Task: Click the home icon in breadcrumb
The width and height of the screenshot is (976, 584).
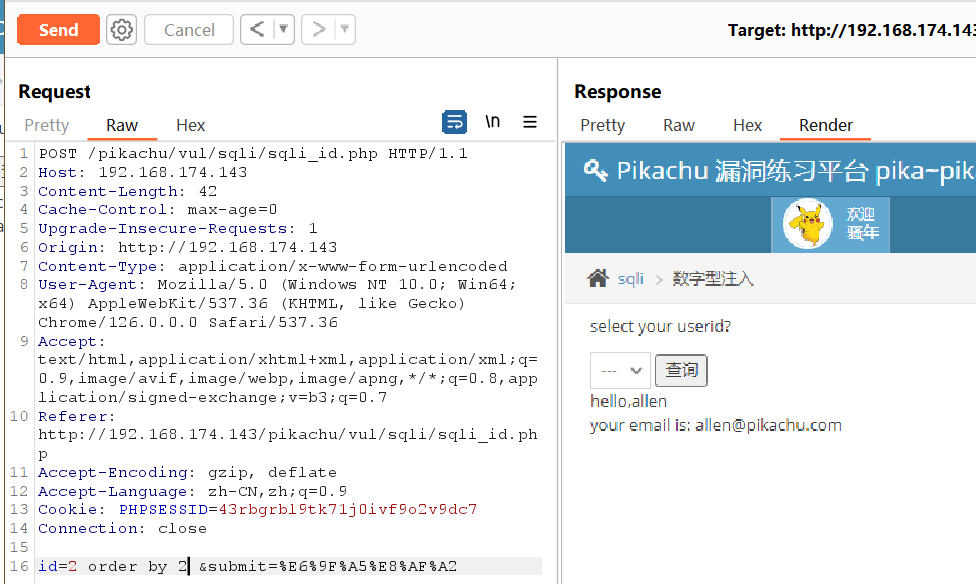Action: pyautogui.click(x=598, y=278)
